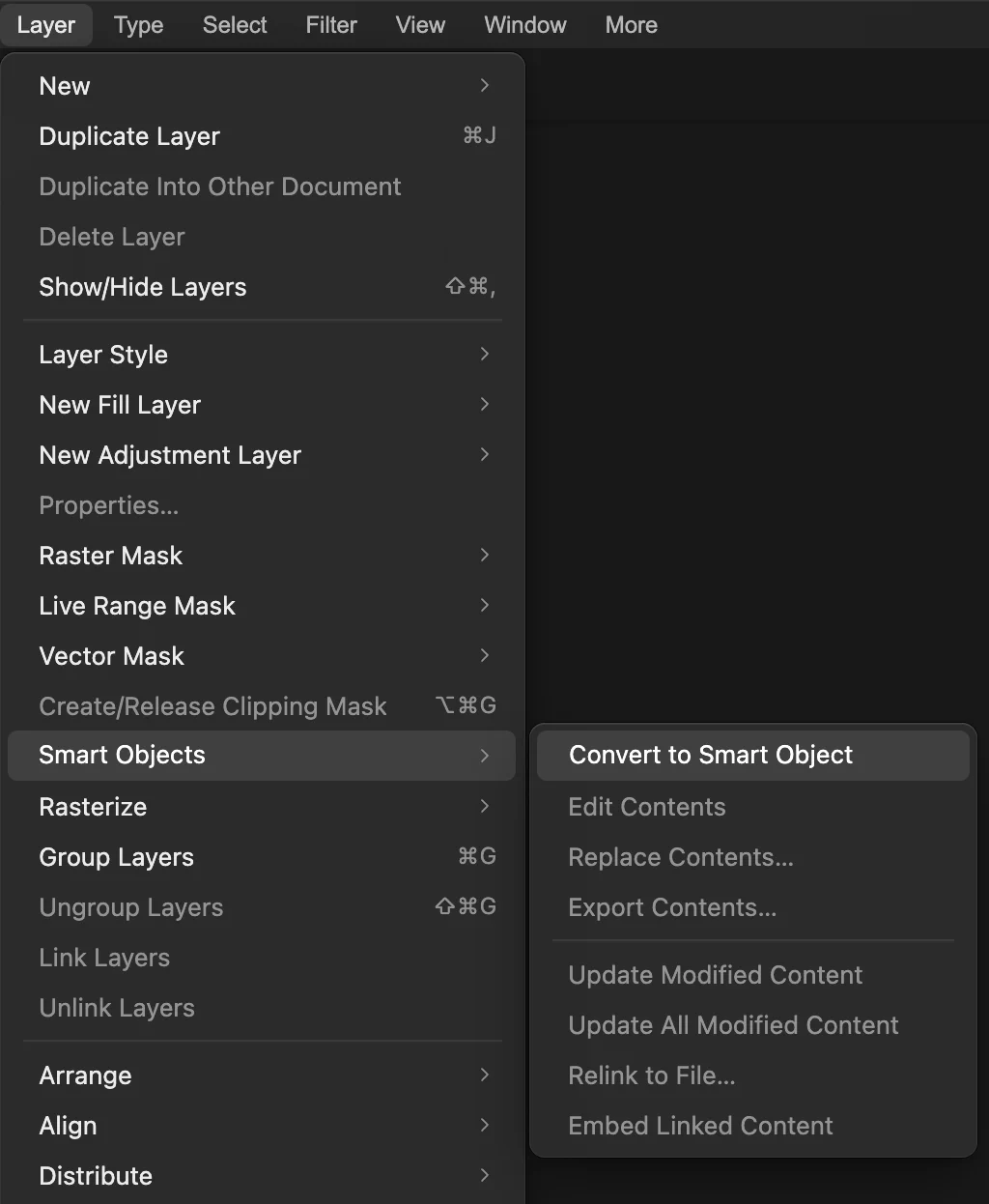Open the Window menu

525,25
